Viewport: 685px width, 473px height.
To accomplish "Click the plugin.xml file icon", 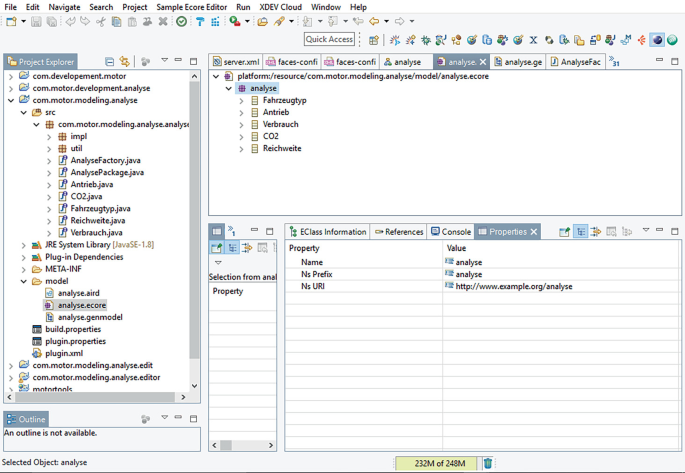I will tap(37, 353).
